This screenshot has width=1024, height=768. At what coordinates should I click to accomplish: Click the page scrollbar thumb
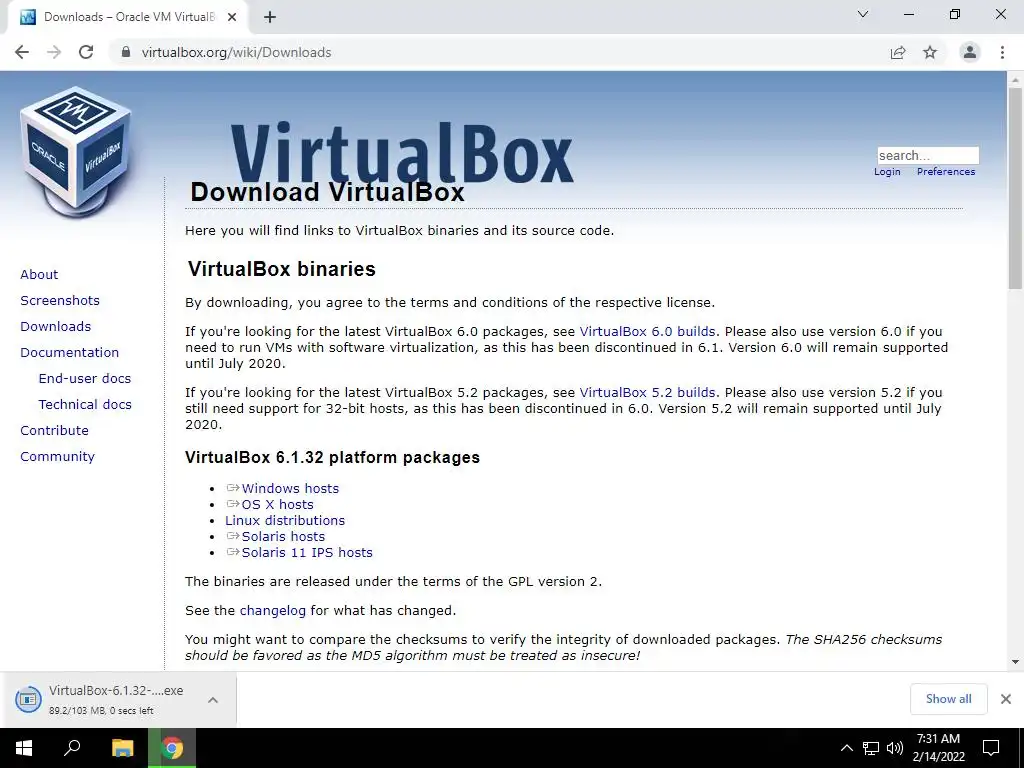1015,188
